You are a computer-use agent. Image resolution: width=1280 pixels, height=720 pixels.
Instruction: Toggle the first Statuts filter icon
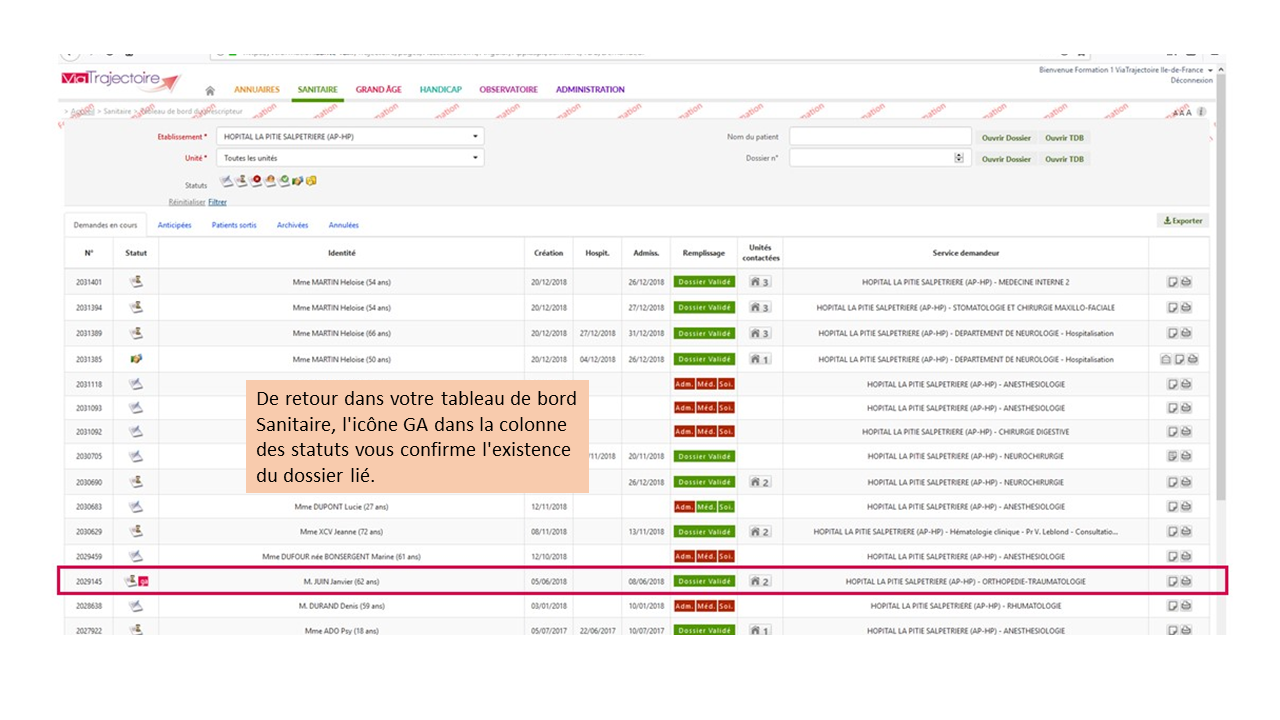click(x=226, y=181)
